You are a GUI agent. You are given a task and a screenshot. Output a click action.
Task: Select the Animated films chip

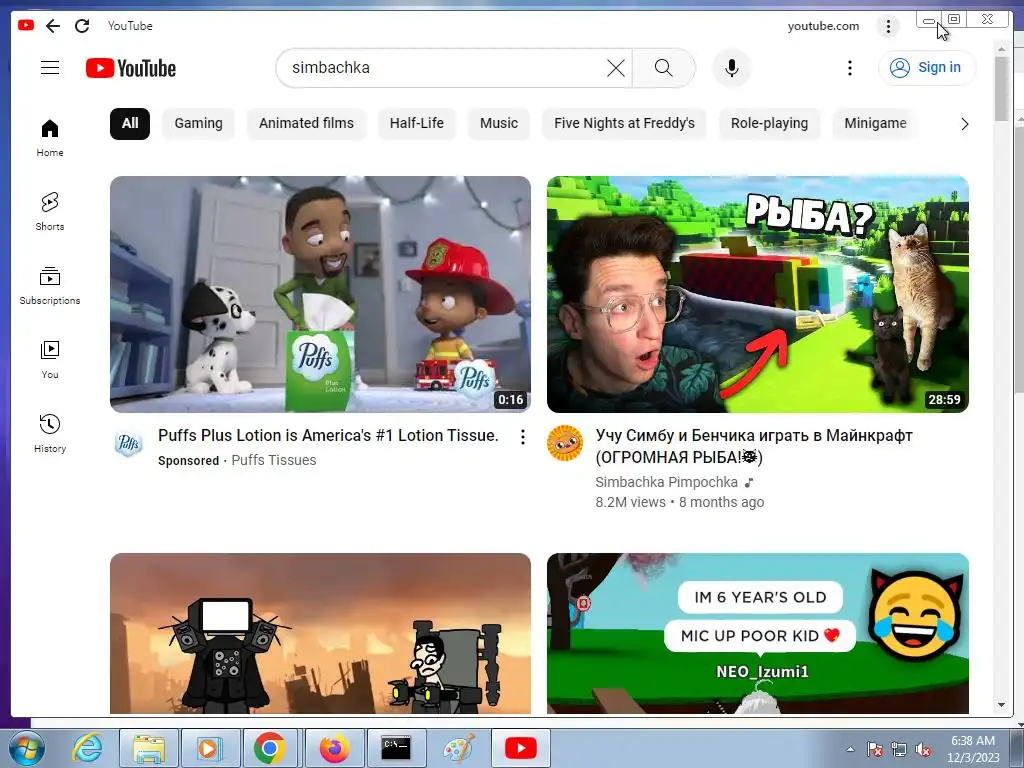306,123
